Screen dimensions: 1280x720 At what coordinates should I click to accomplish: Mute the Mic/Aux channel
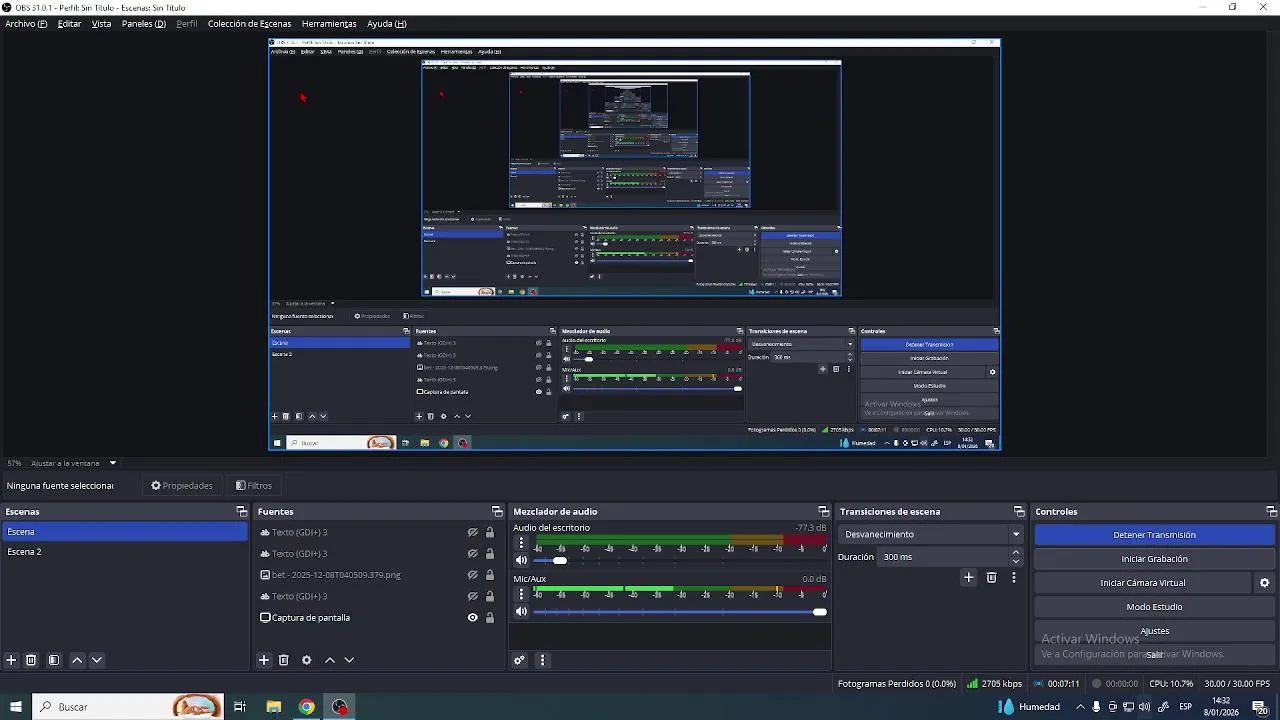tap(521, 611)
